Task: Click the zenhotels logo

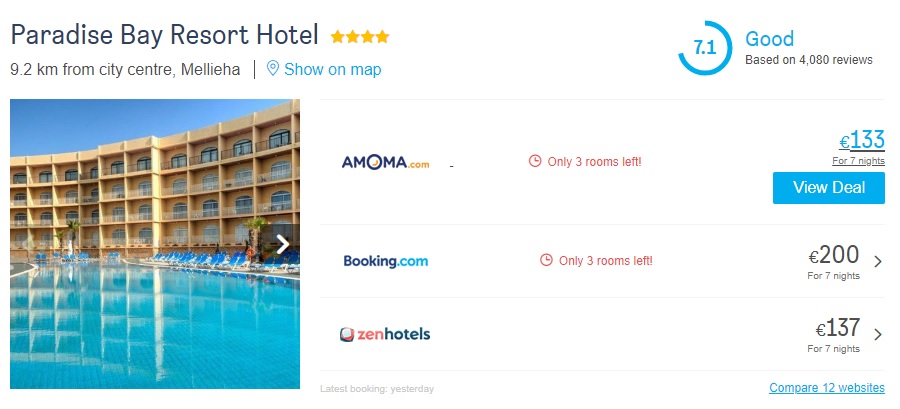Action: point(385,334)
